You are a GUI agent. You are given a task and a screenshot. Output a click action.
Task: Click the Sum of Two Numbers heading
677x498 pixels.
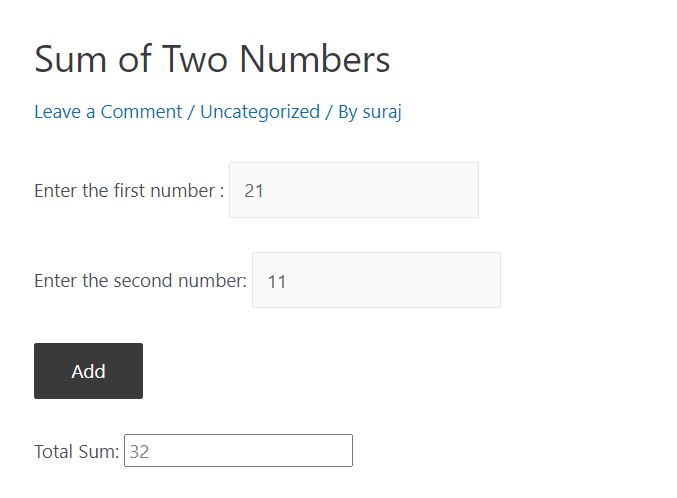212,60
